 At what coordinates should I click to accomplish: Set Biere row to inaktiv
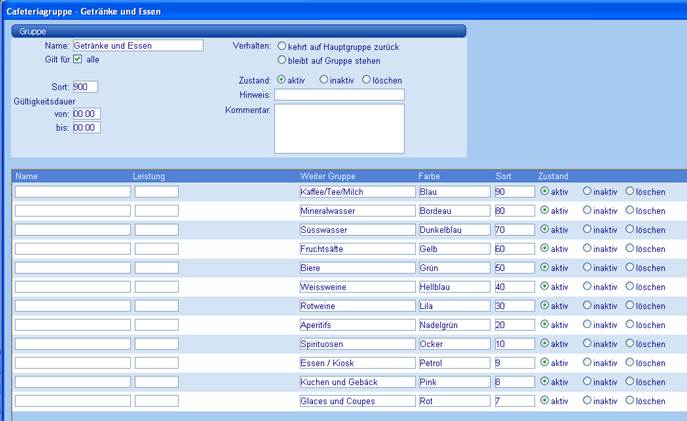tap(587, 268)
